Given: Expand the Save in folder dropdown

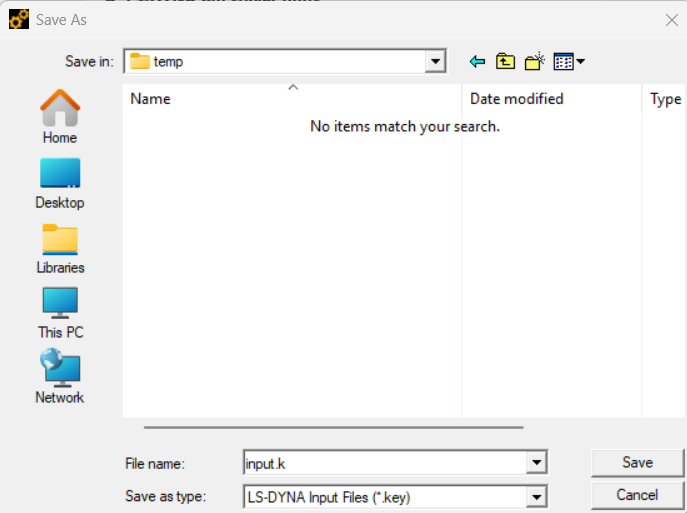Looking at the screenshot, I should pyautogui.click(x=435, y=62).
